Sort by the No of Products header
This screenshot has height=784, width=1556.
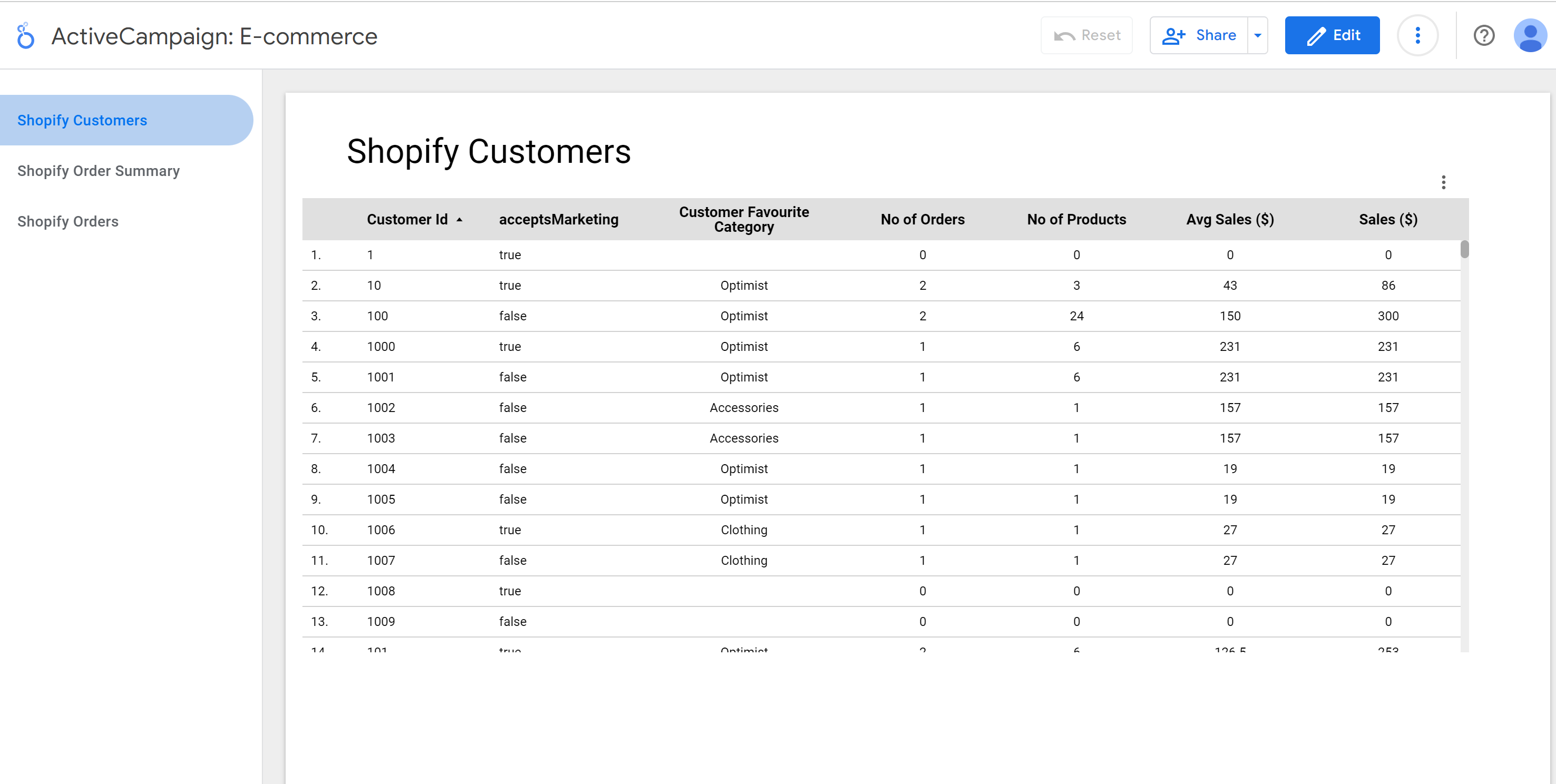click(x=1076, y=219)
